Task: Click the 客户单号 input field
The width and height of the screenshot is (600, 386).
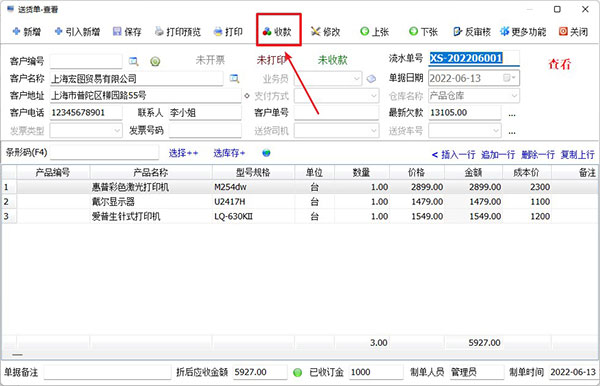Action: pos(336,113)
